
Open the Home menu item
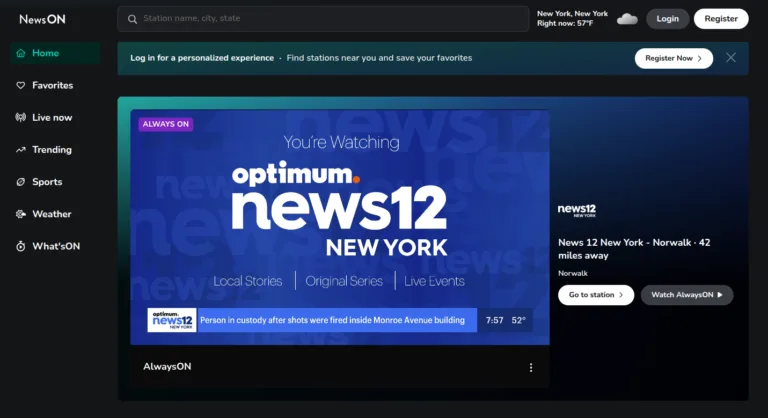tap(55, 53)
